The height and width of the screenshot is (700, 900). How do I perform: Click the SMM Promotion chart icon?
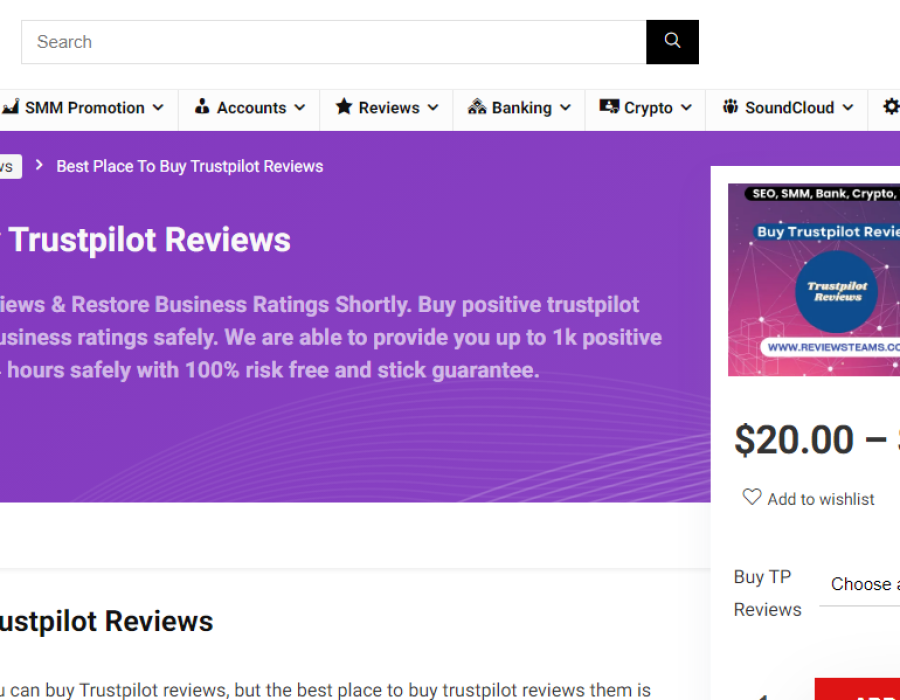[11, 107]
